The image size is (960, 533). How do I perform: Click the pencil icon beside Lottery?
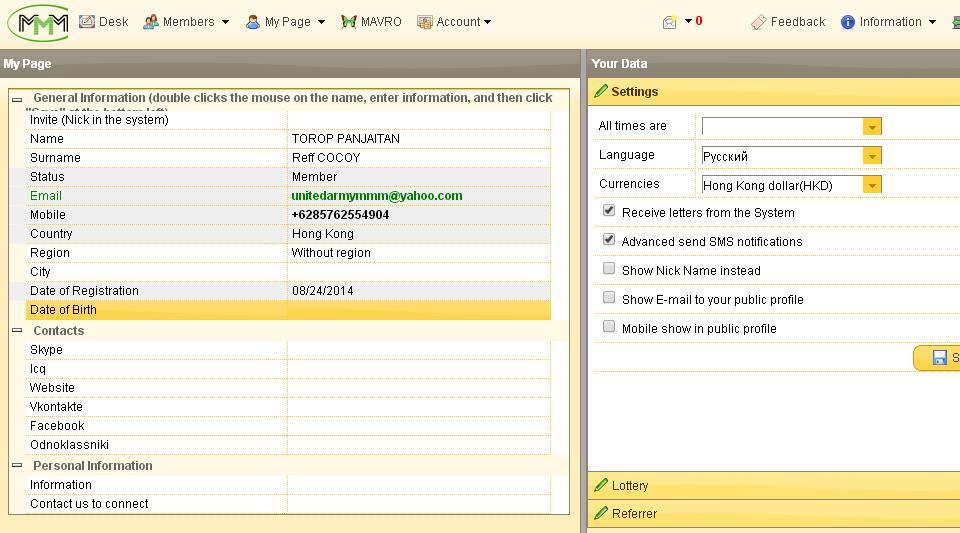tap(601, 485)
